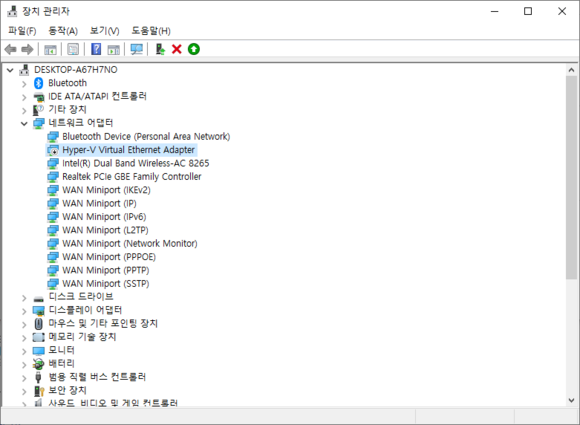Click the 범용 직렬 버스 컨트롤러 icon

click(38, 377)
